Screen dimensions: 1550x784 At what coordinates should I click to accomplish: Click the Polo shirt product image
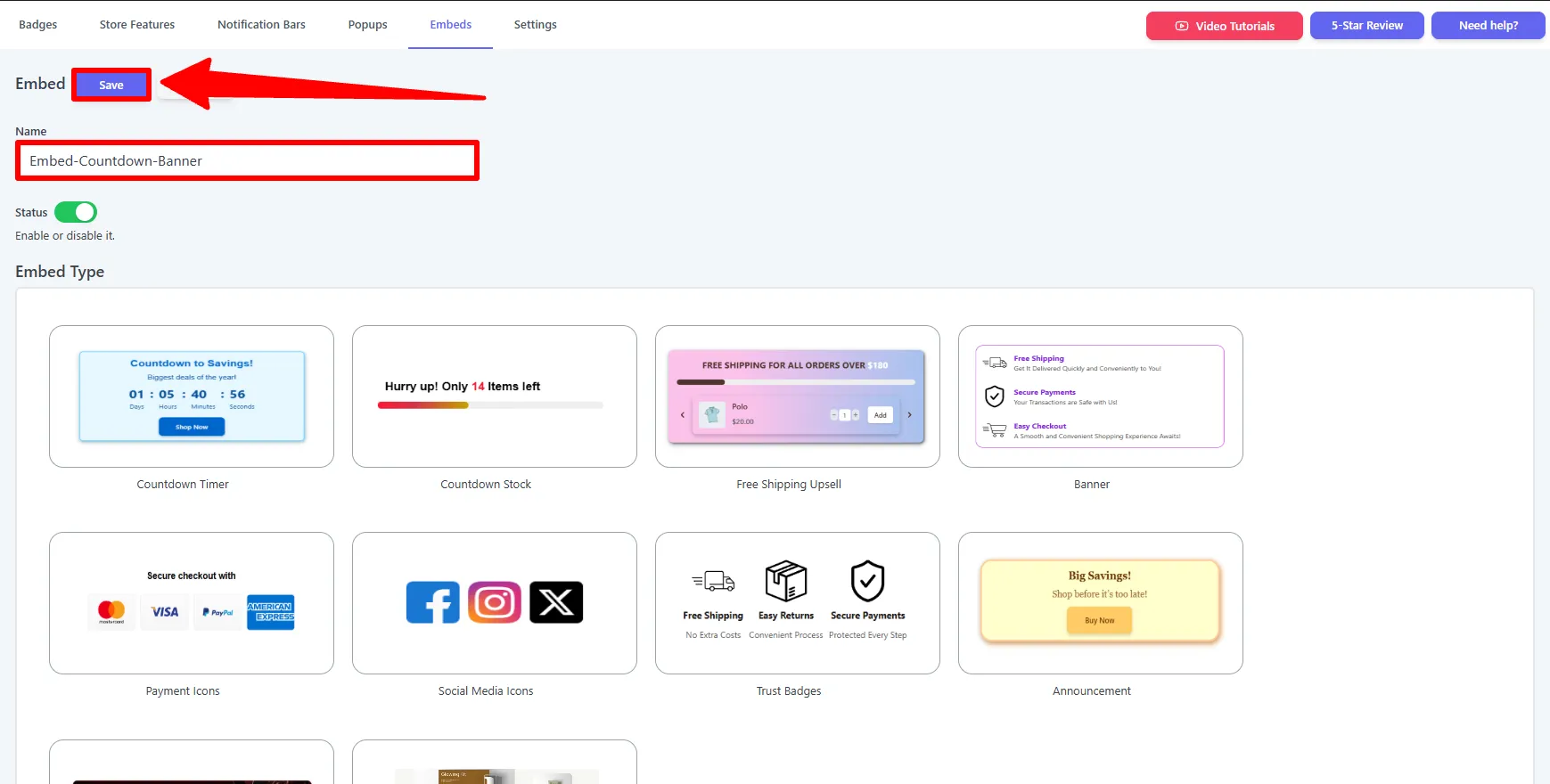[x=712, y=414]
